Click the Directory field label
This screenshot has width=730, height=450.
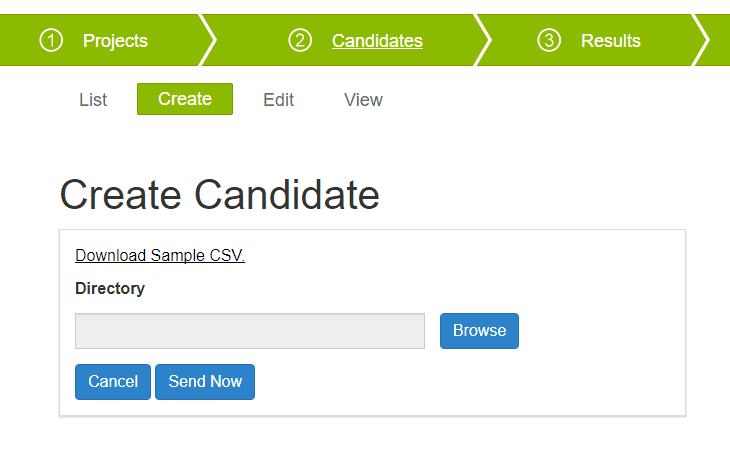(110, 289)
